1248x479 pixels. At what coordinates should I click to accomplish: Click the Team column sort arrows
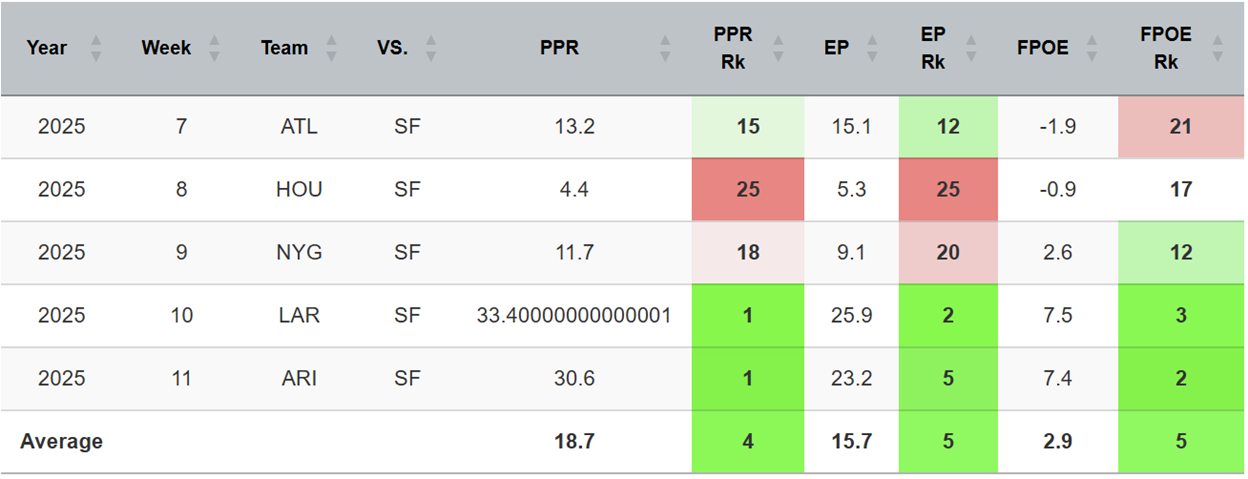tap(332, 48)
